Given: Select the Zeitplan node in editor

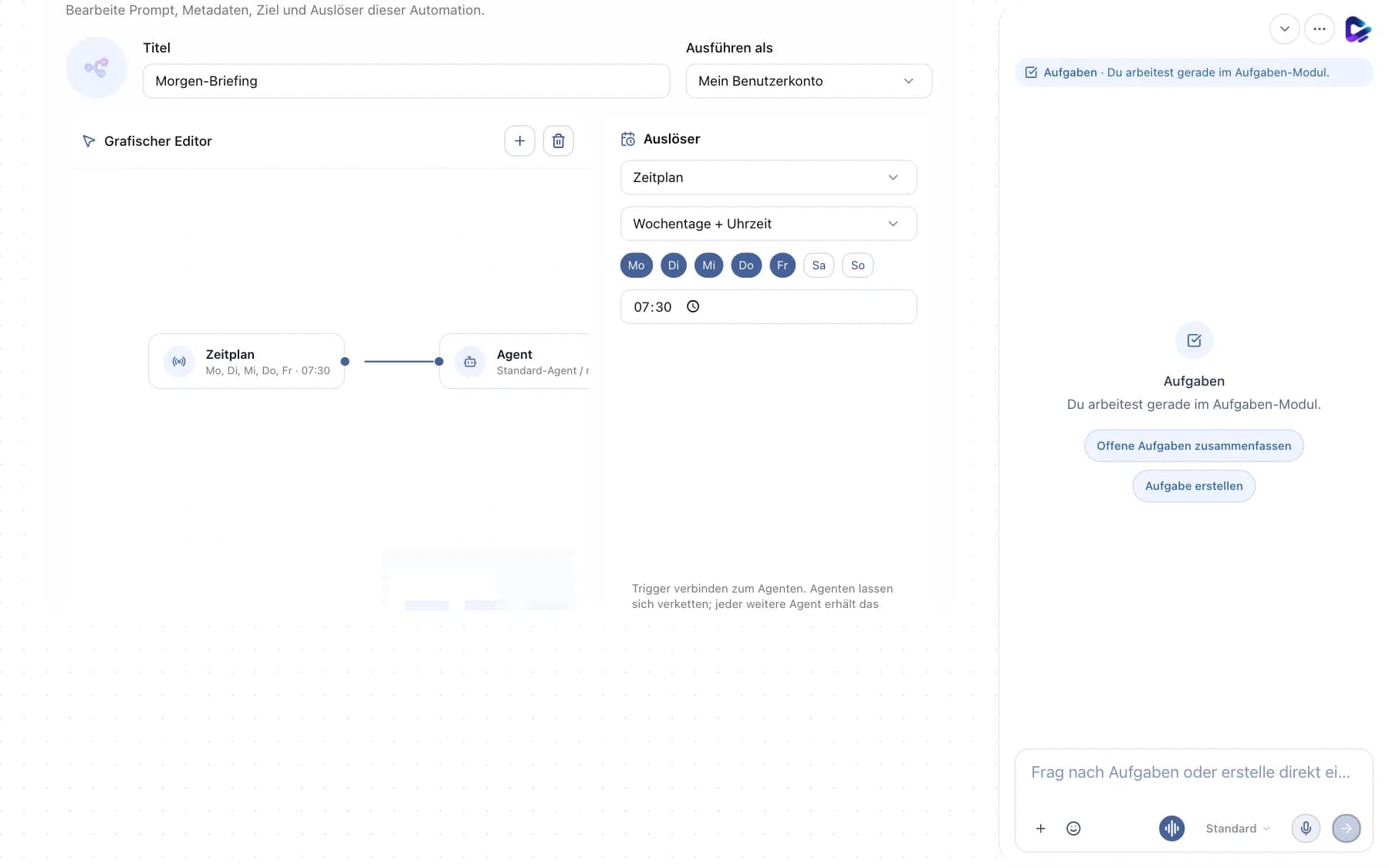Looking at the screenshot, I should point(246,361).
